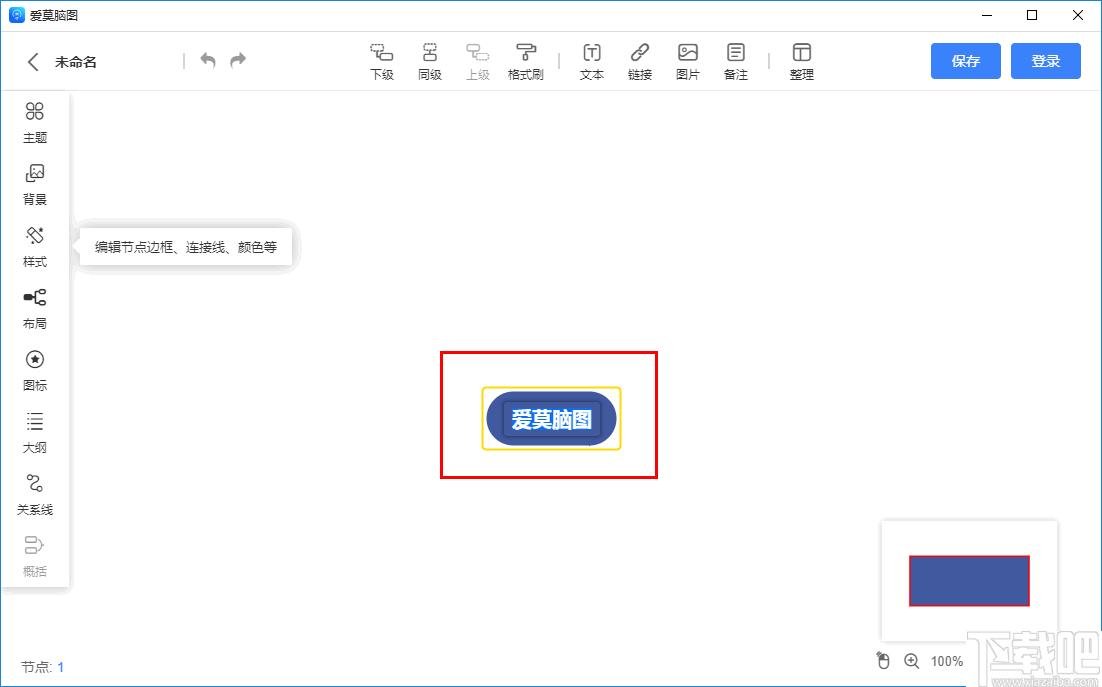Image resolution: width=1102 pixels, height=687 pixels.
Task: Tidy up the layout with 整理
Action: (801, 61)
